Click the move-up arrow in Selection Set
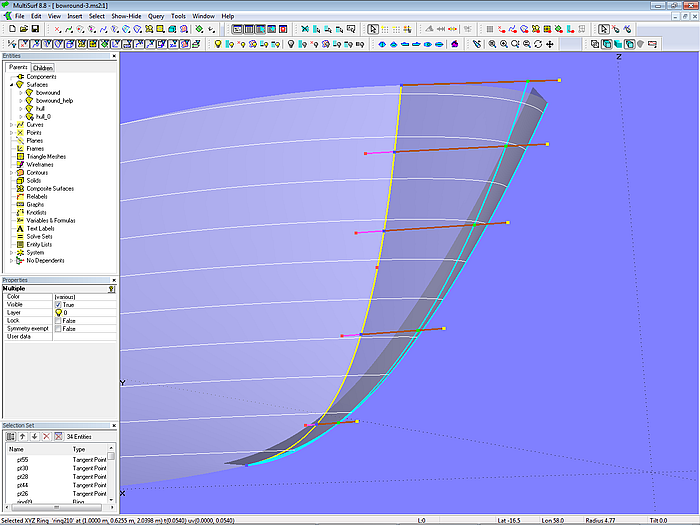This screenshot has width=700, height=525. (x=23, y=437)
